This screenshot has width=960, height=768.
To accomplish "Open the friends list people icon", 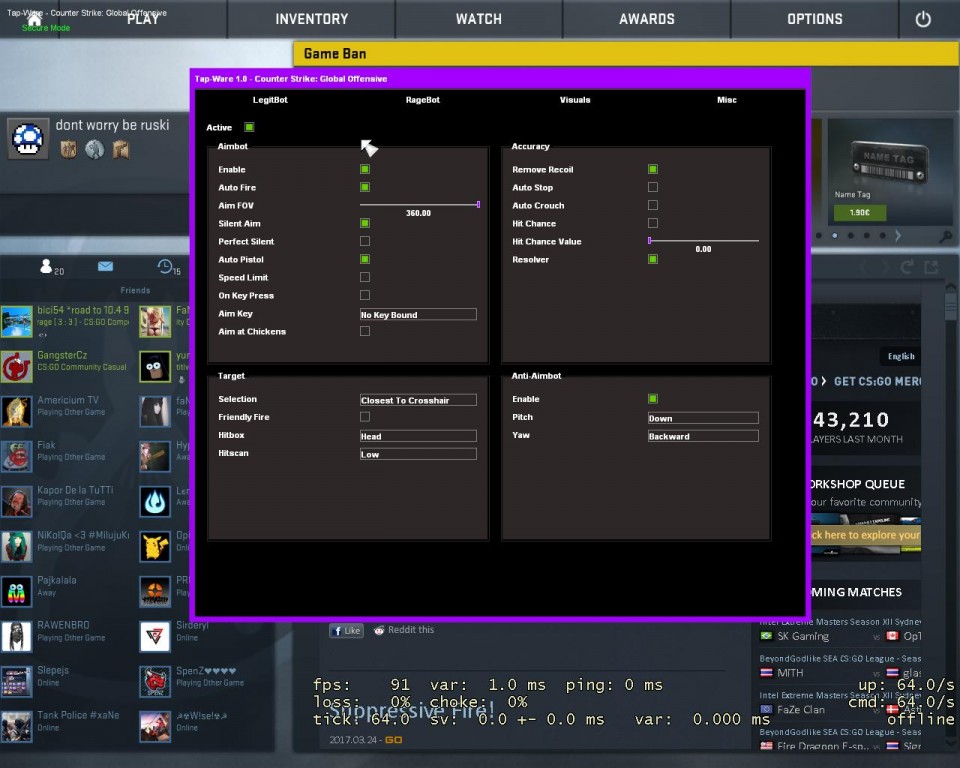I will [x=46, y=266].
